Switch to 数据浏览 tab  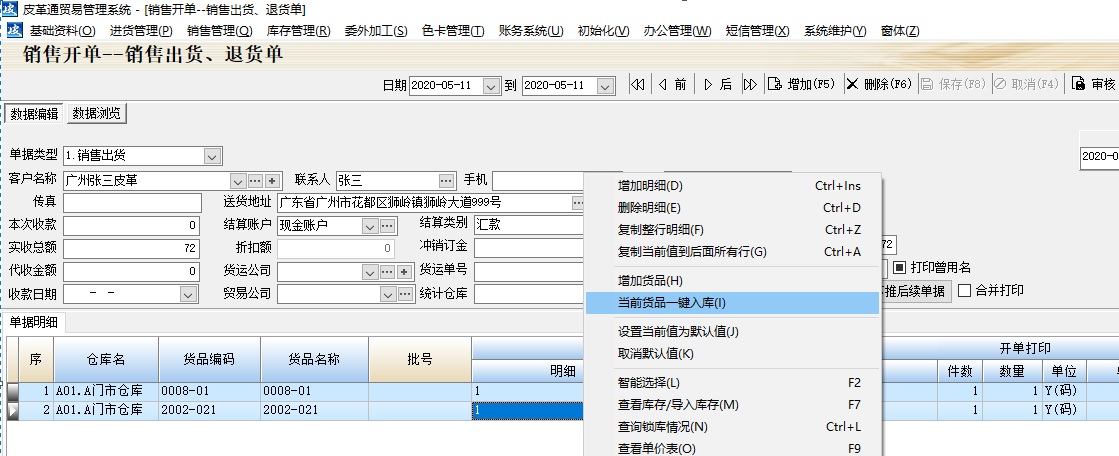pyautogui.click(x=96, y=113)
